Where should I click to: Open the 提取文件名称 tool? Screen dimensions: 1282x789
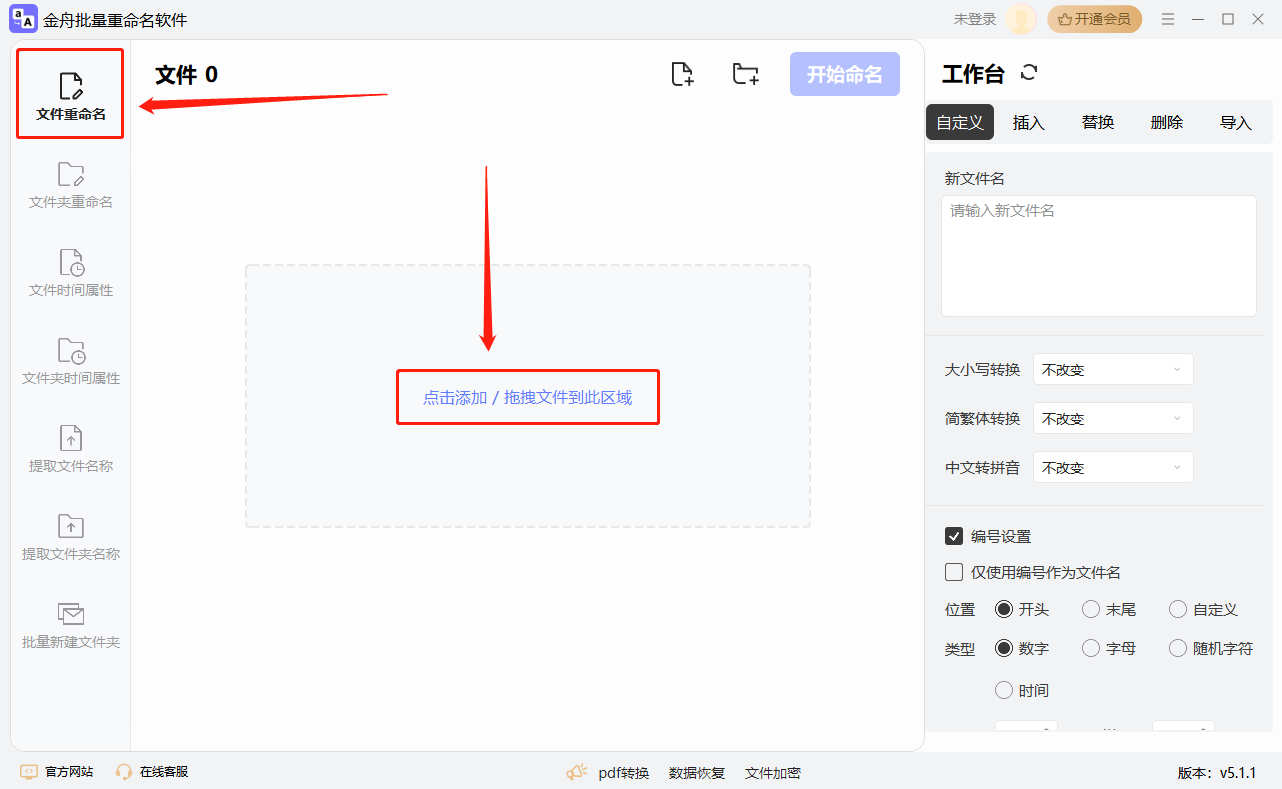[71, 449]
